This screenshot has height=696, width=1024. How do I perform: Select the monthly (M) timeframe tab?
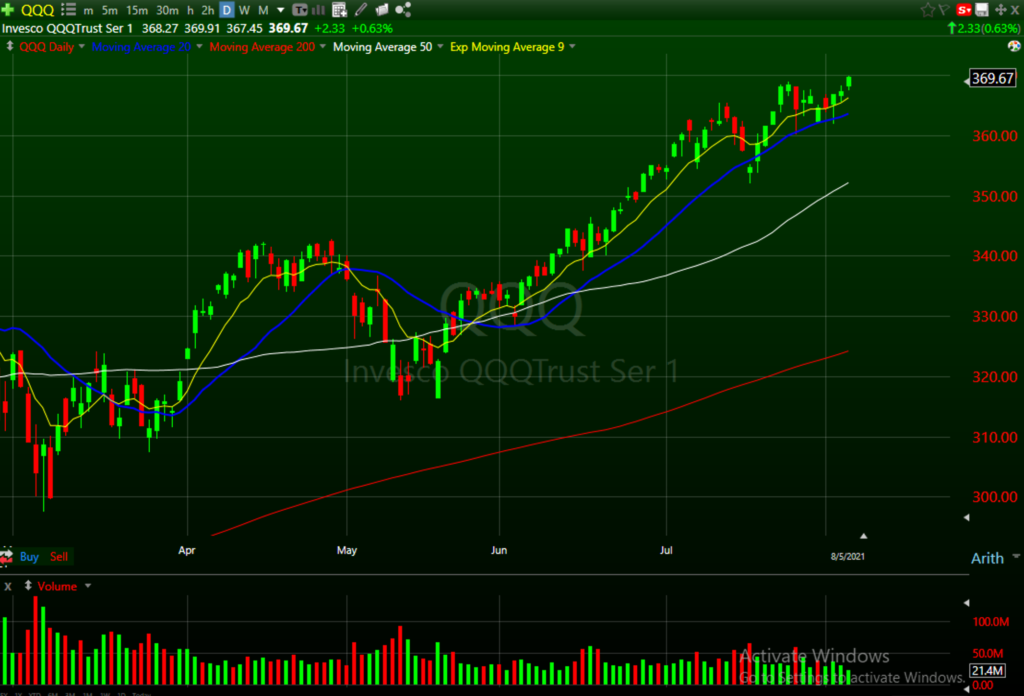click(x=264, y=10)
